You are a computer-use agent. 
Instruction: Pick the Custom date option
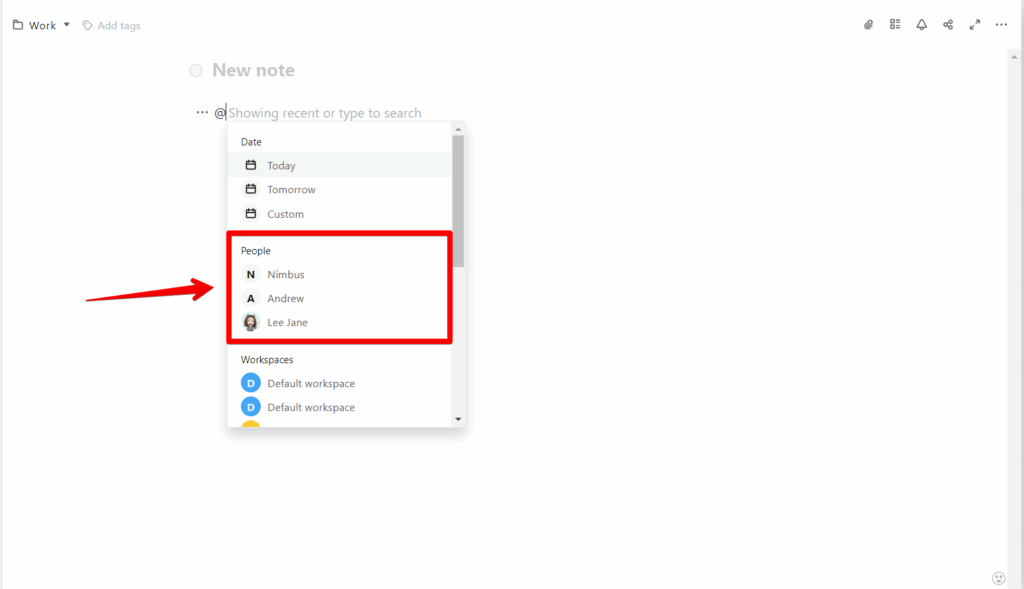click(284, 213)
